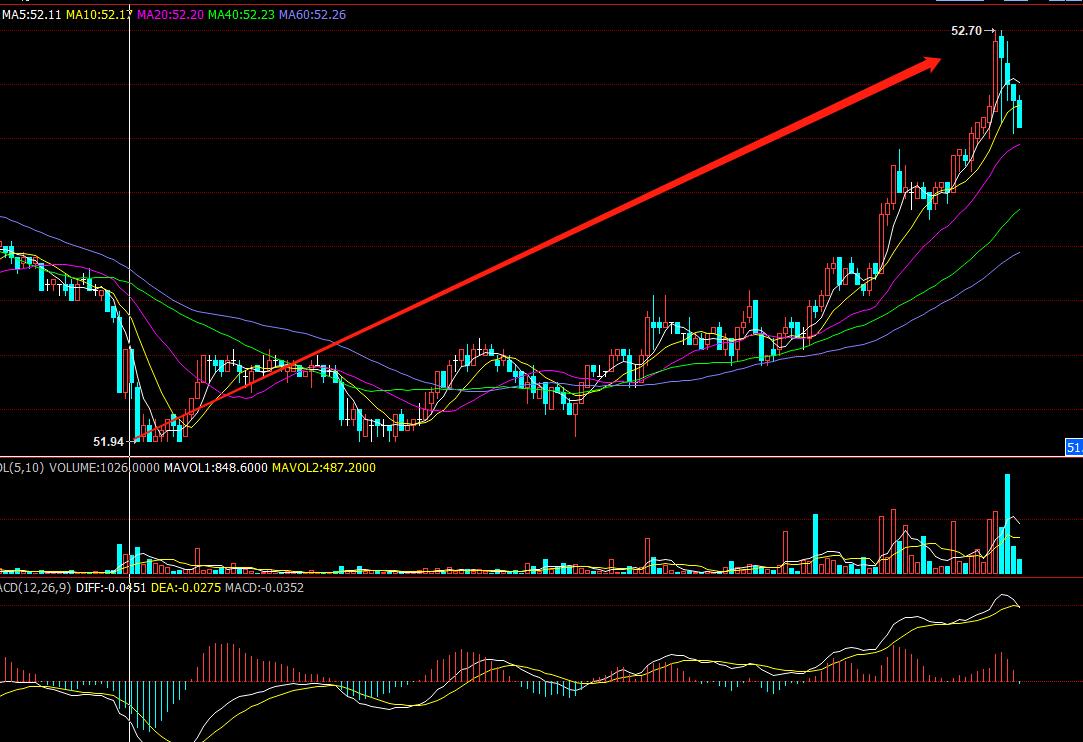Click the MAVOL1:848.6000 value
The image size is (1083, 742).
pyautogui.click(x=215, y=468)
